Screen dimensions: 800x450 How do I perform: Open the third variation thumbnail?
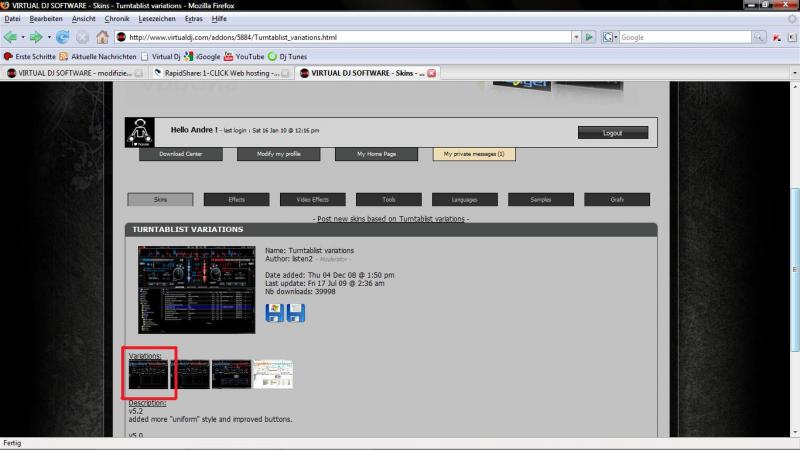point(232,374)
